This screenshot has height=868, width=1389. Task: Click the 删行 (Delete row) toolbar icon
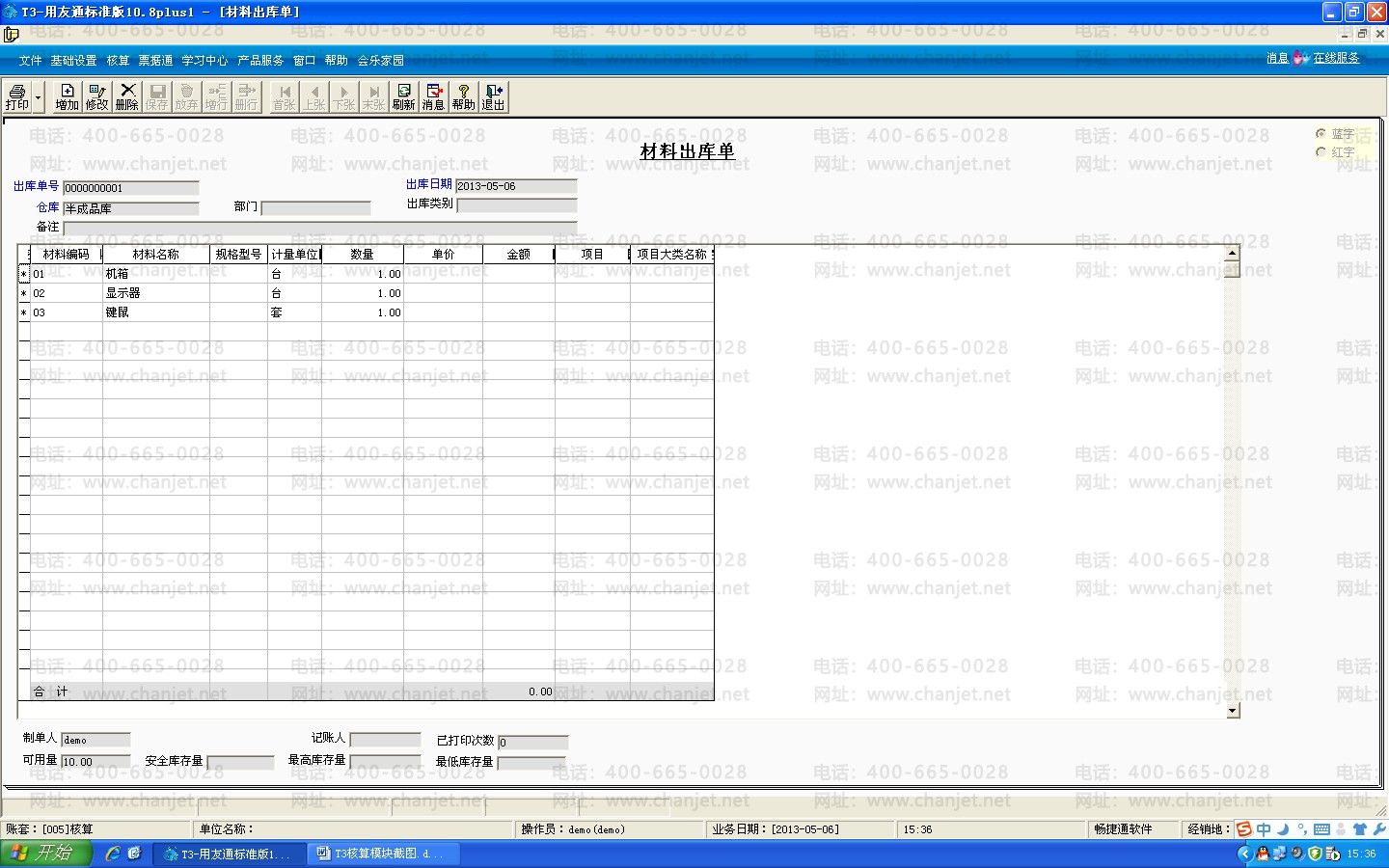pos(246,97)
